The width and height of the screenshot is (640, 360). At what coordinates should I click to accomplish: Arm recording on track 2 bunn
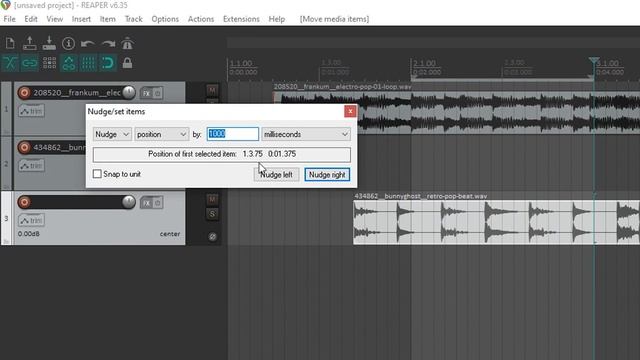point(24,147)
